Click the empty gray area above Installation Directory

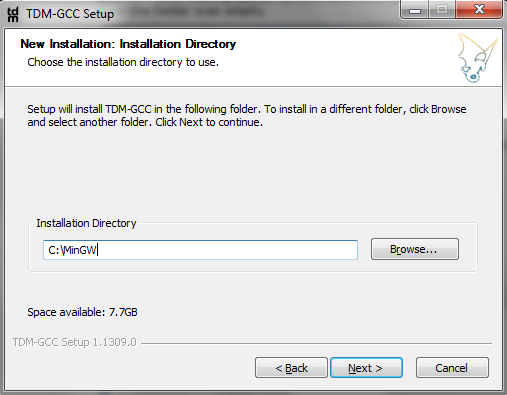(x=253, y=173)
